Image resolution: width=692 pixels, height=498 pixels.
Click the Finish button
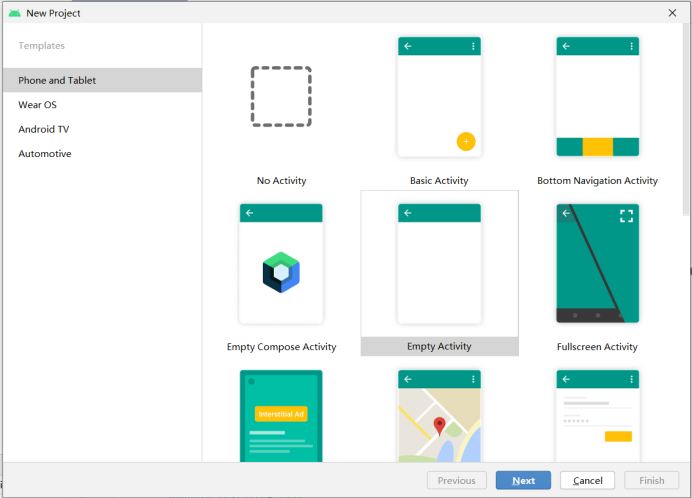651,480
